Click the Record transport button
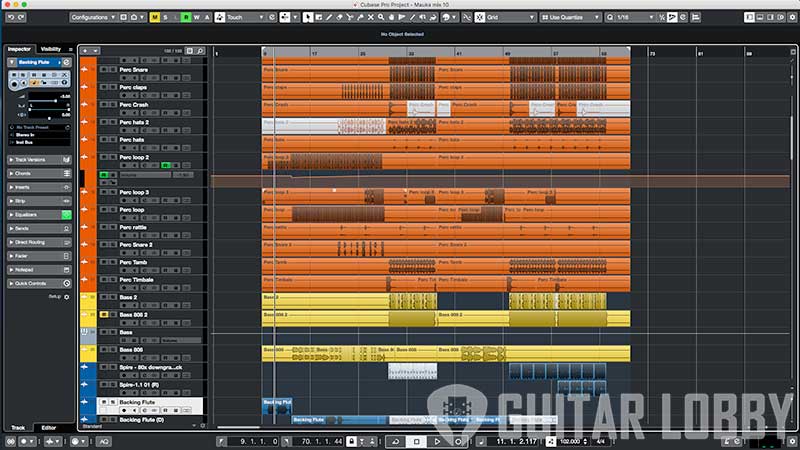This screenshot has height=450, width=800. click(x=458, y=441)
